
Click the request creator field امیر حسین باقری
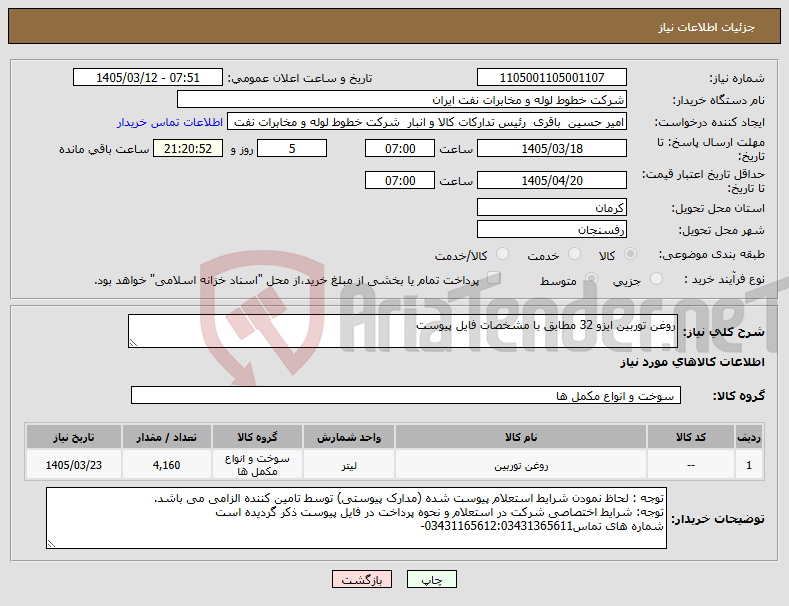[x=427, y=122]
